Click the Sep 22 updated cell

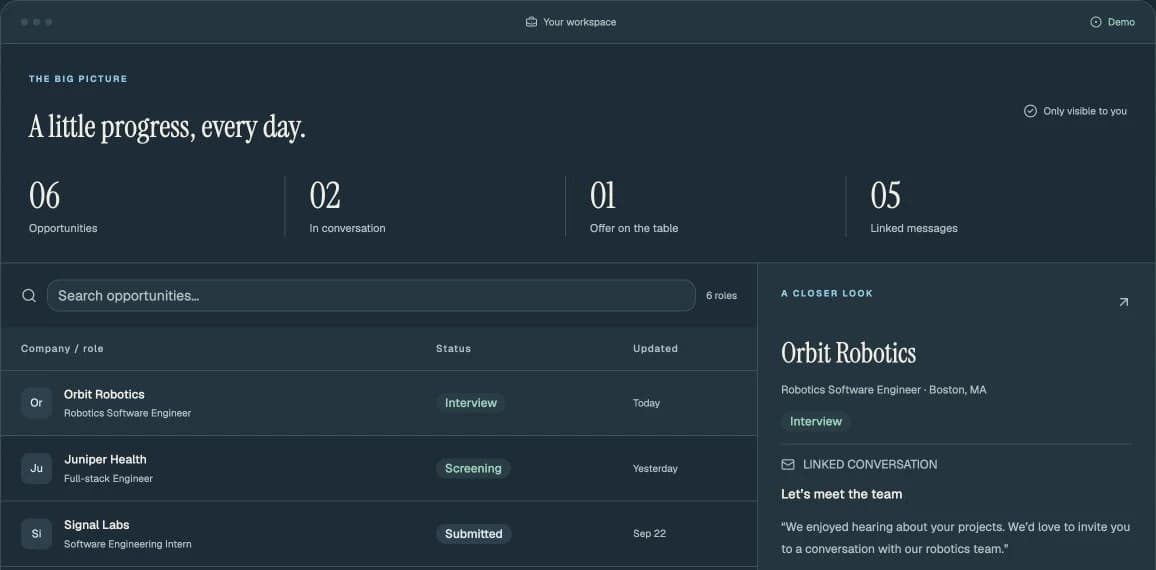point(649,534)
